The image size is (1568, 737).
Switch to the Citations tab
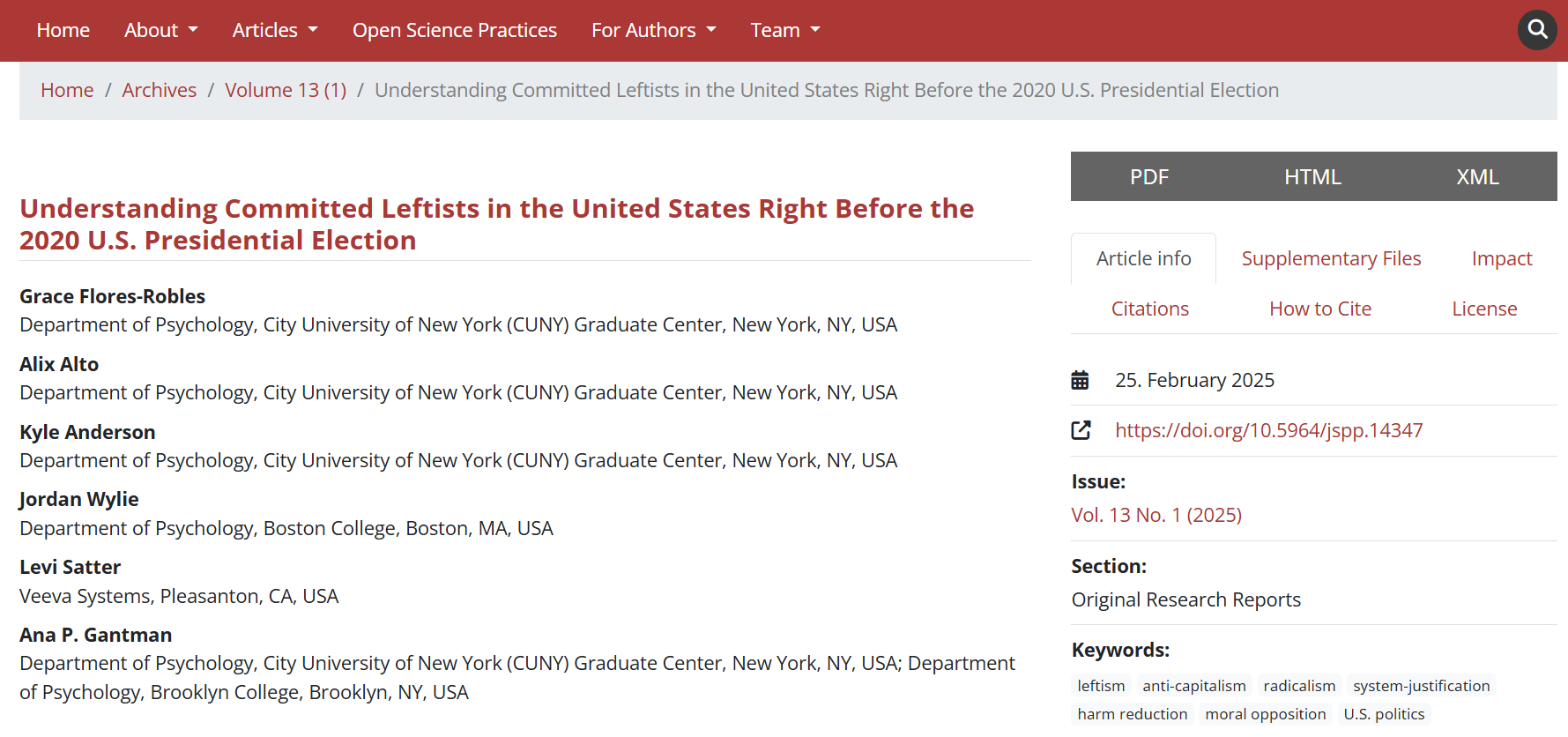point(1149,309)
